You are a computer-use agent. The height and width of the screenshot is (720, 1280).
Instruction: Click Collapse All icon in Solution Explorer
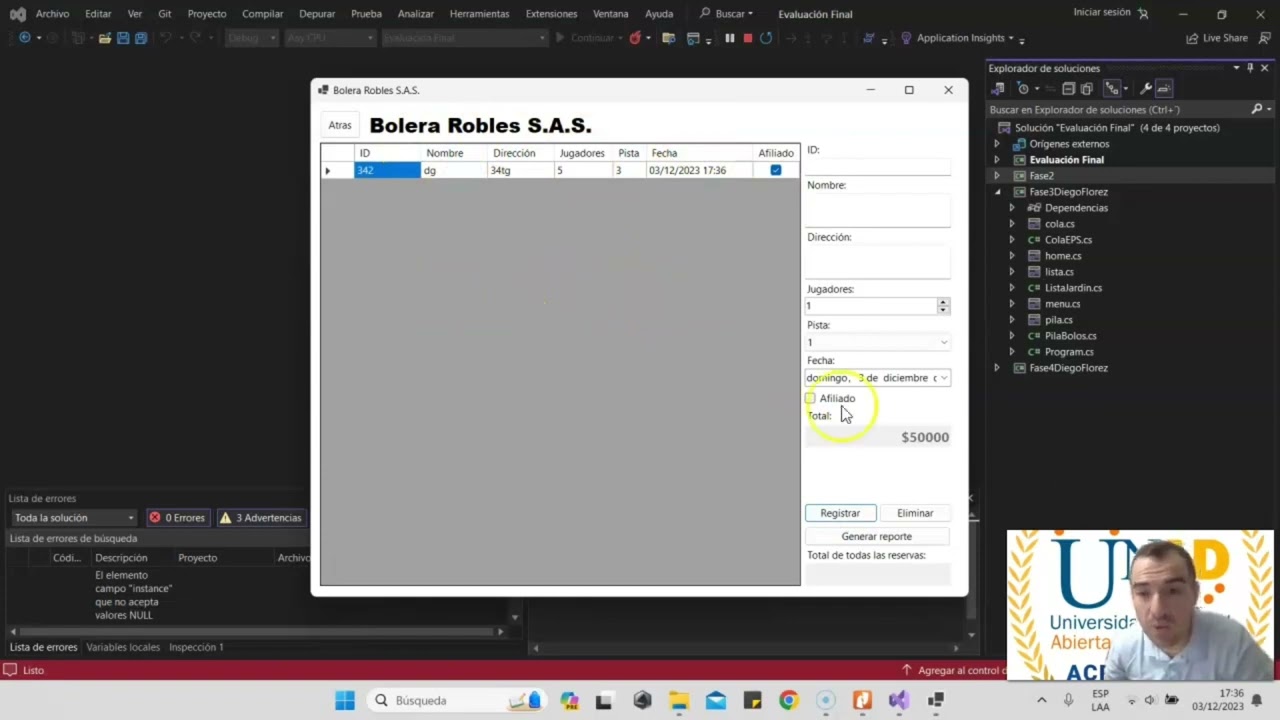[x=1069, y=89]
